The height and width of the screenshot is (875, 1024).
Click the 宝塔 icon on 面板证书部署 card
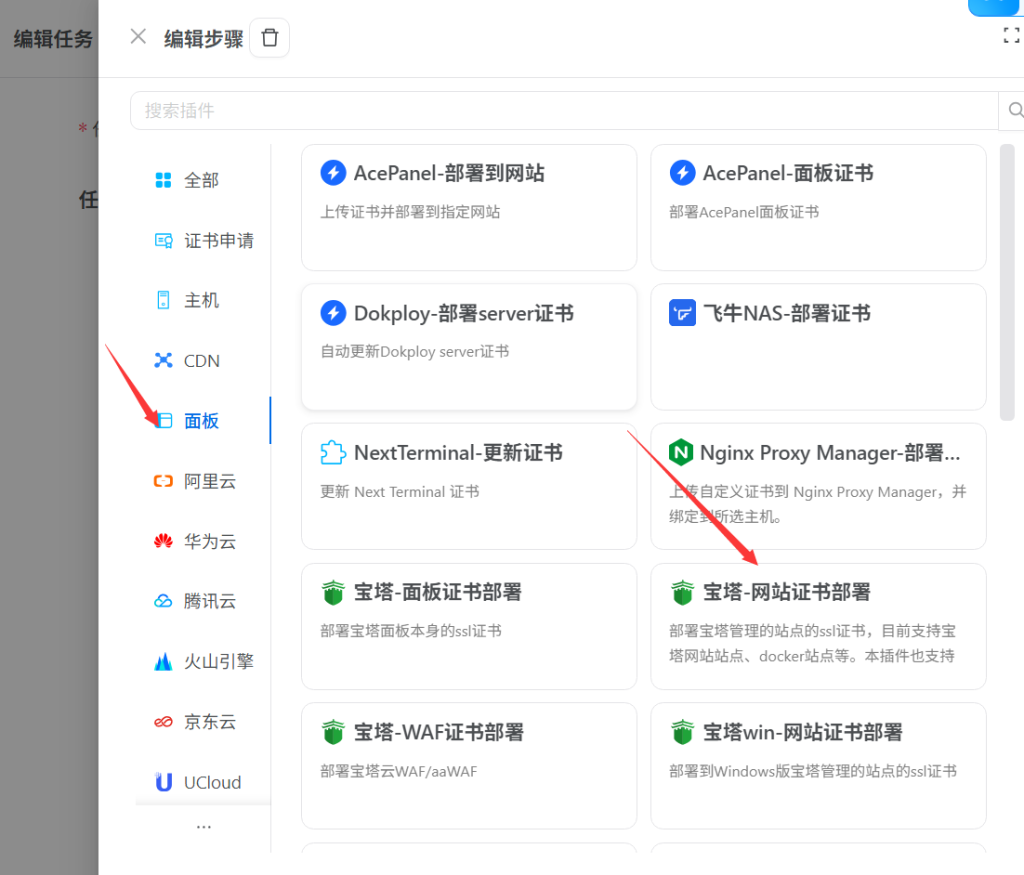click(333, 592)
